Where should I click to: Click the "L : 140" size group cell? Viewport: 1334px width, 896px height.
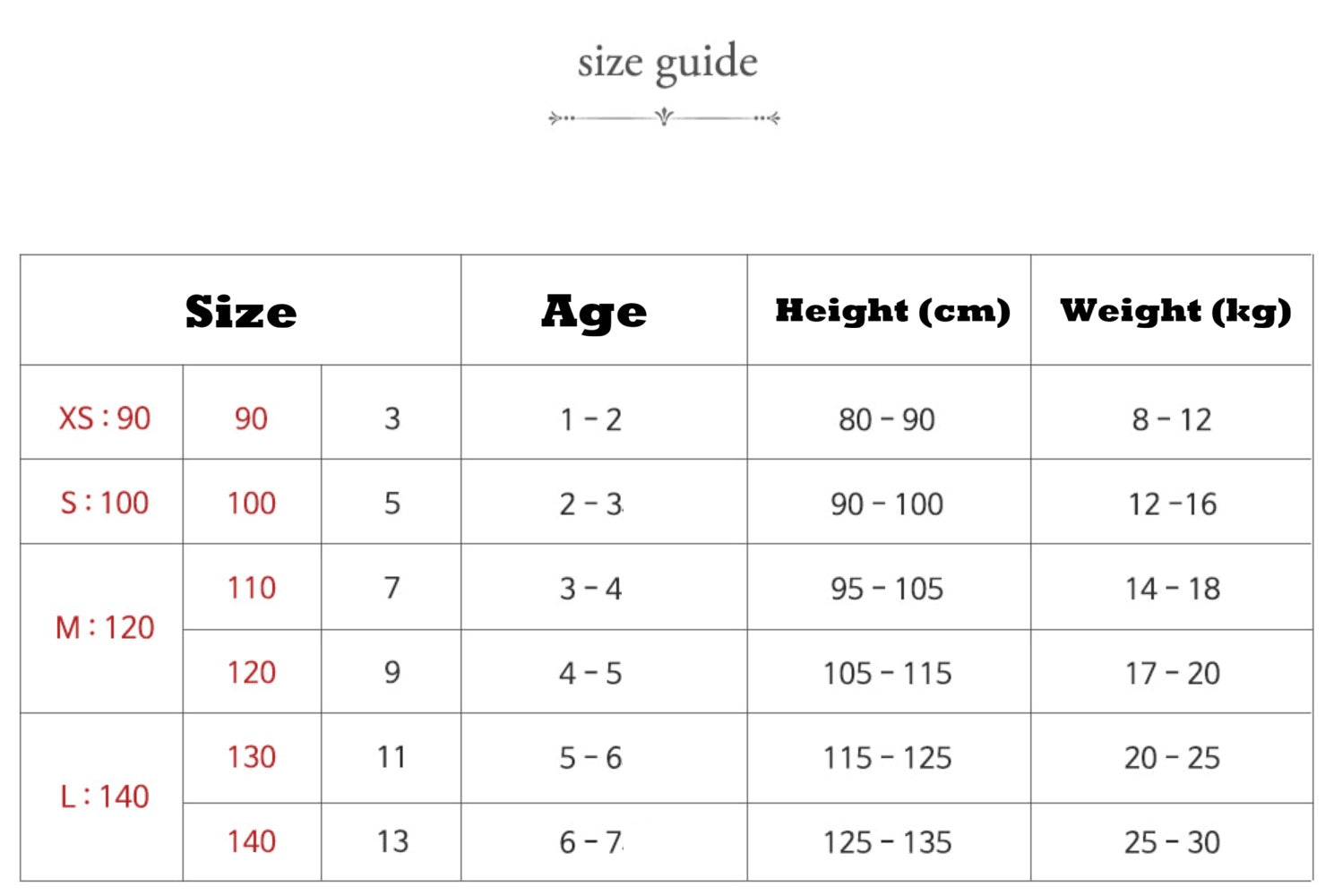104,797
